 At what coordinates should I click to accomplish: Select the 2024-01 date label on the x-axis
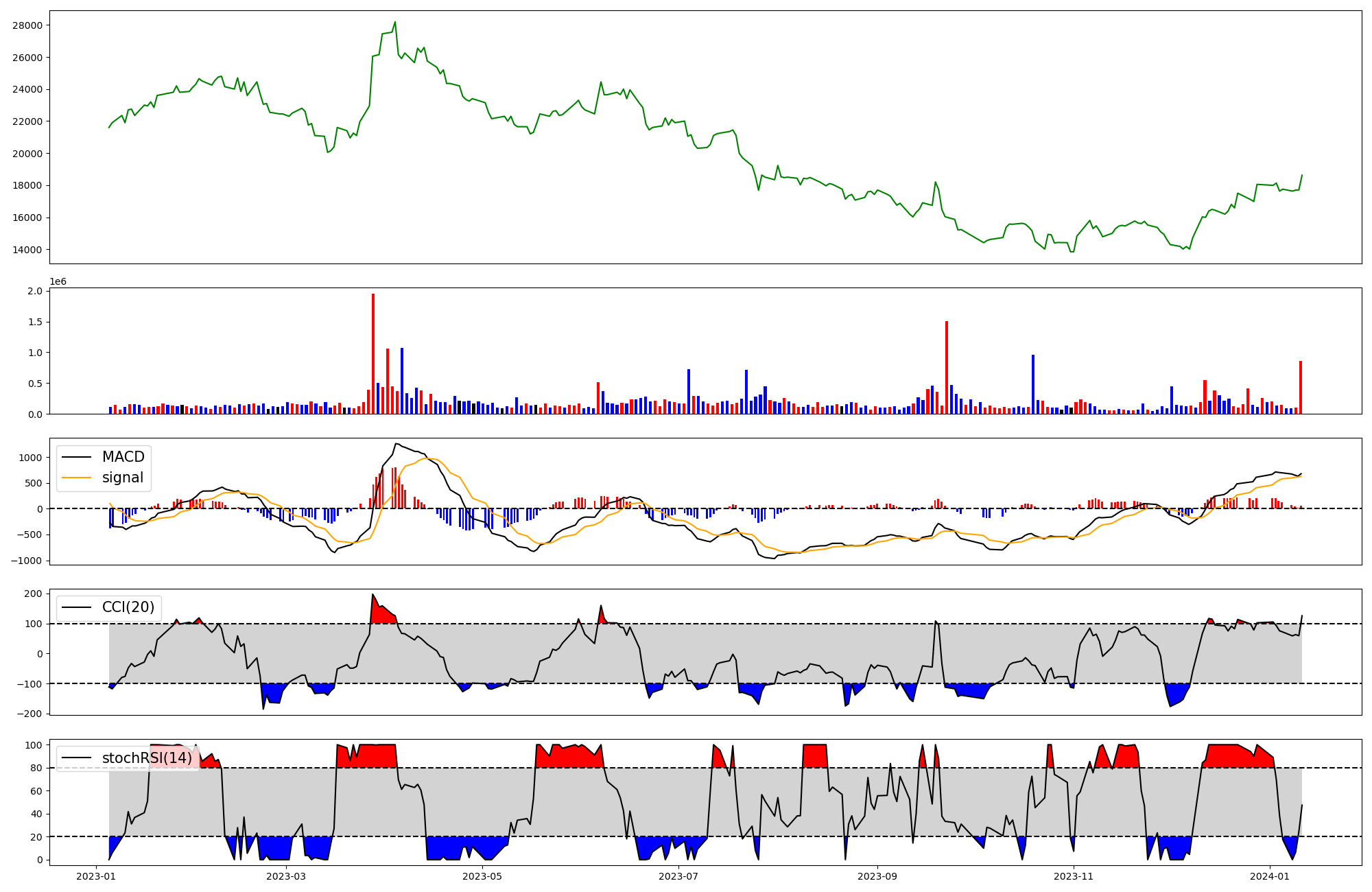click(x=1270, y=876)
